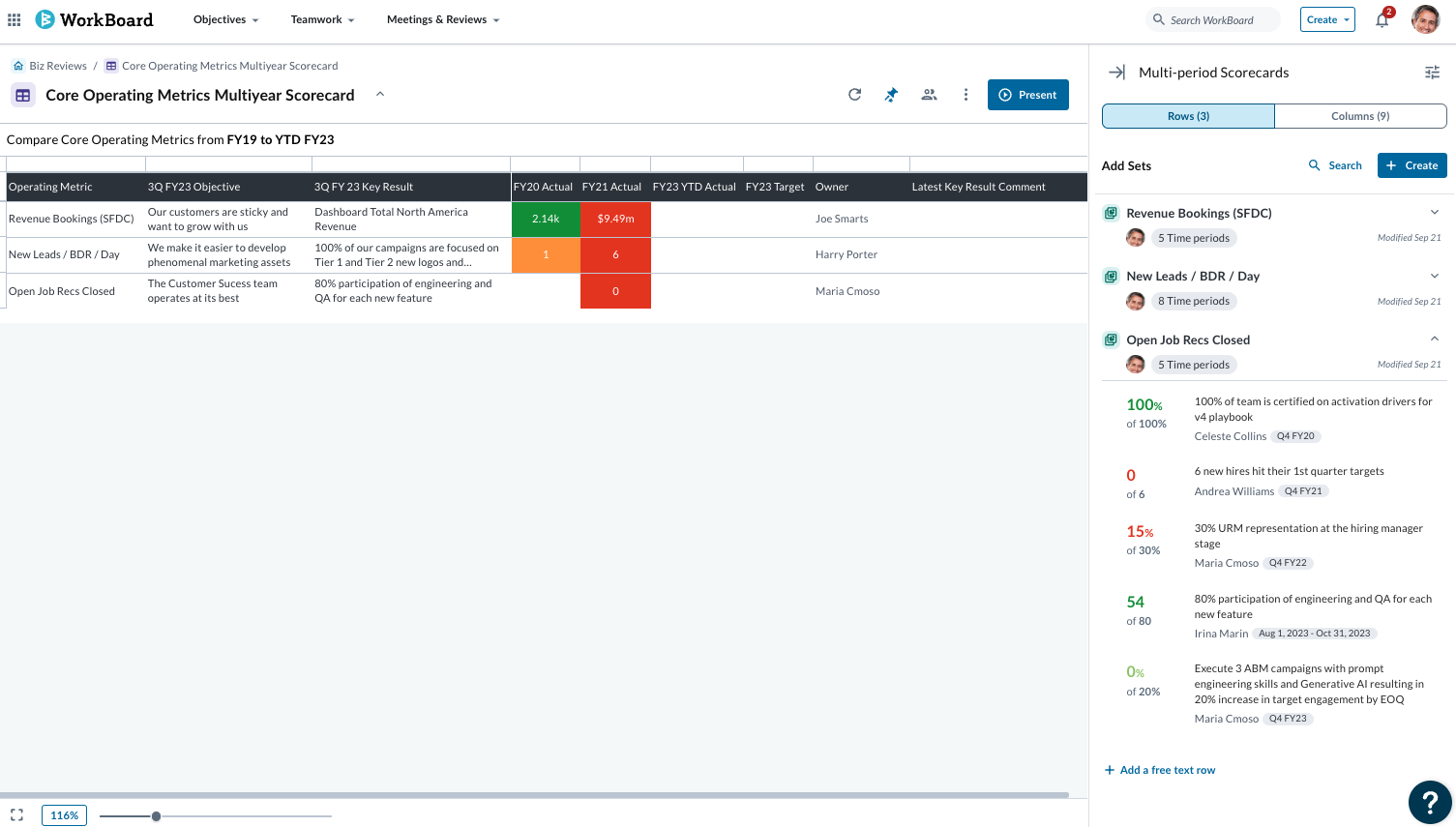The image size is (1456, 827).
Task: Click the FY23 YTD Actual column header
Action: coord(695,187)
